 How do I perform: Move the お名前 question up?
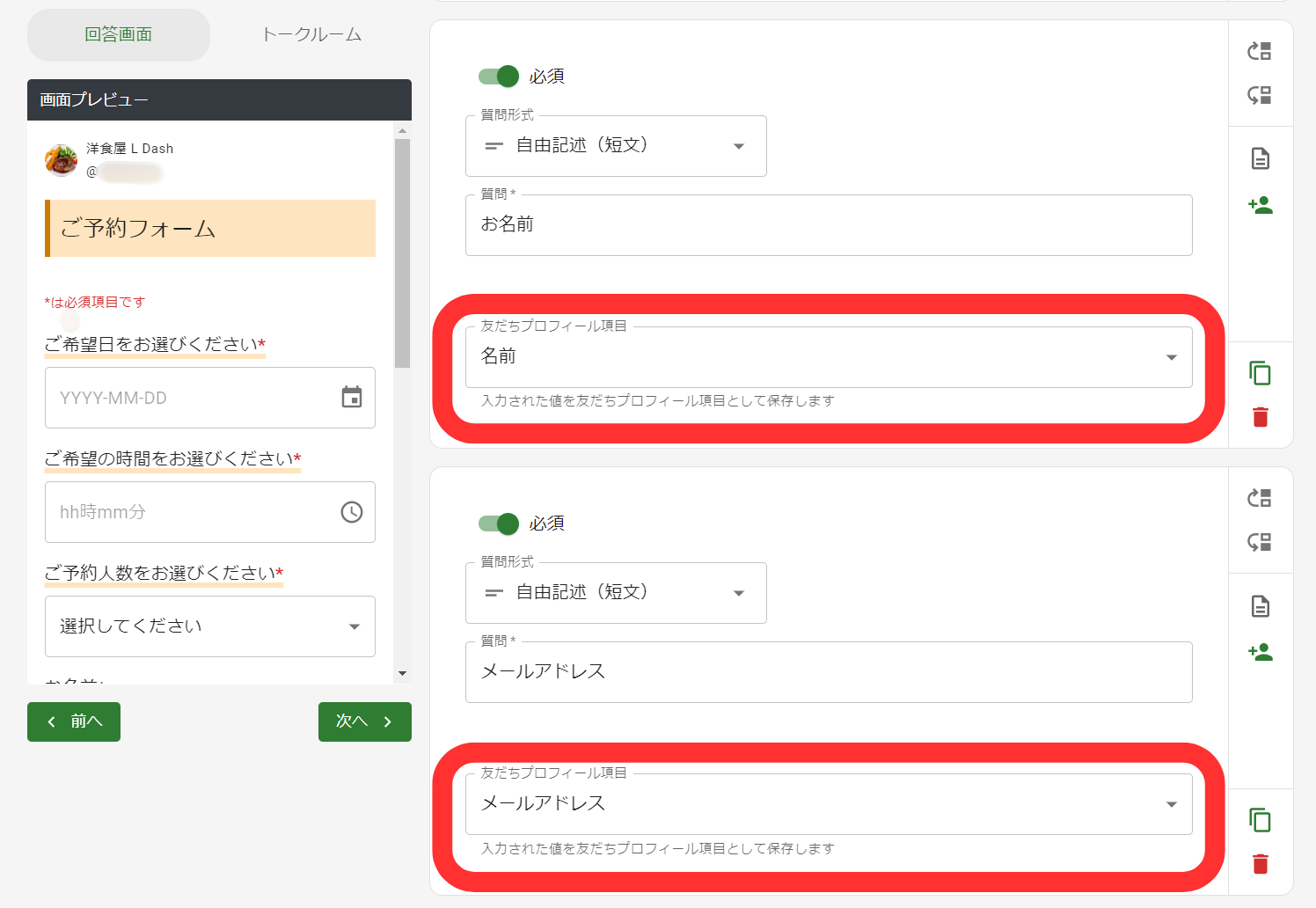[x=1260, y=51]
